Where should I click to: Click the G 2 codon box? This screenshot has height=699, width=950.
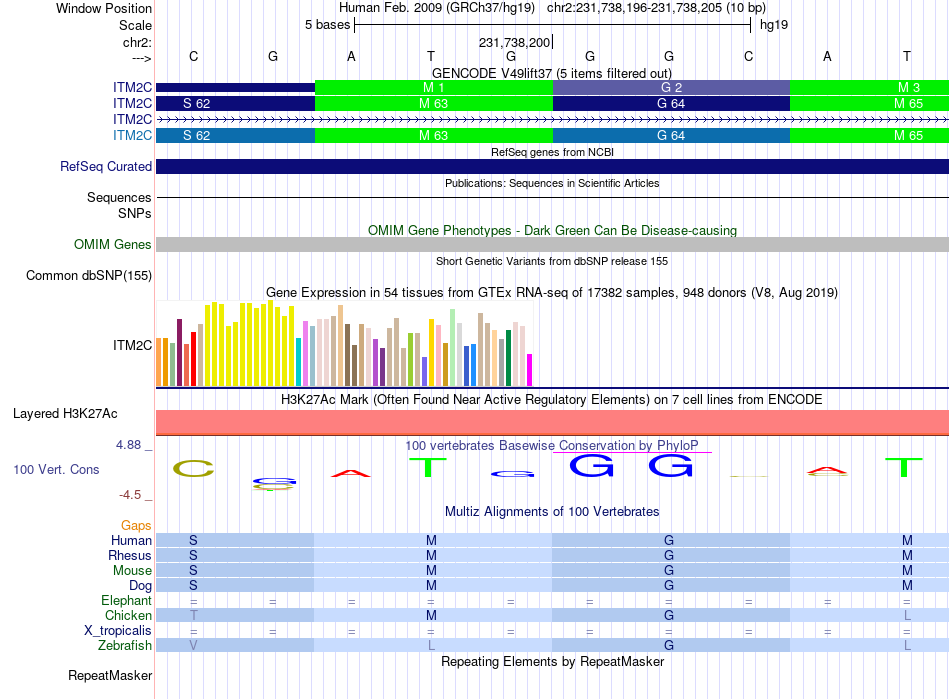tap(671, 87)
